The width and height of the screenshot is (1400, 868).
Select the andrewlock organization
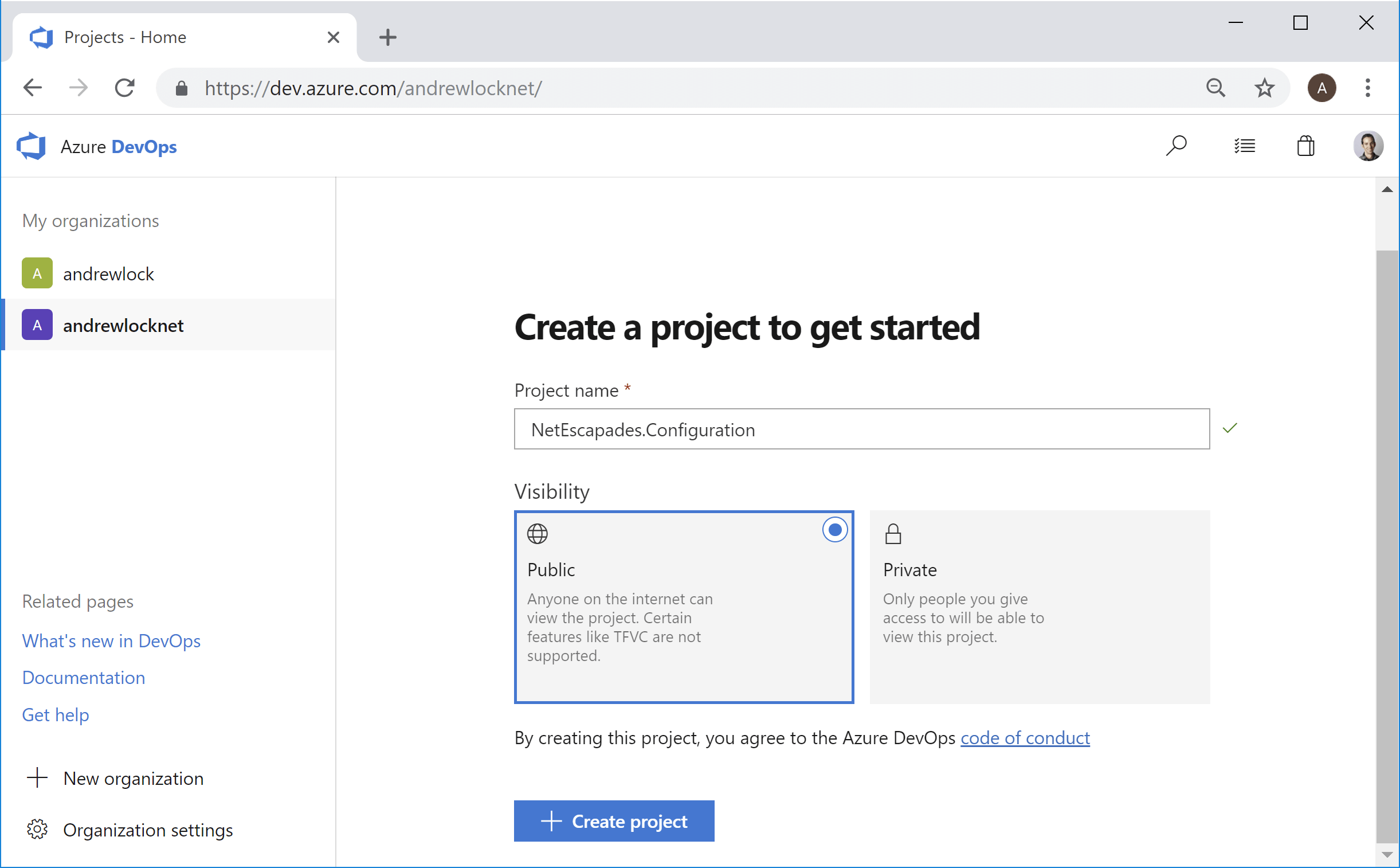point(168,273)
